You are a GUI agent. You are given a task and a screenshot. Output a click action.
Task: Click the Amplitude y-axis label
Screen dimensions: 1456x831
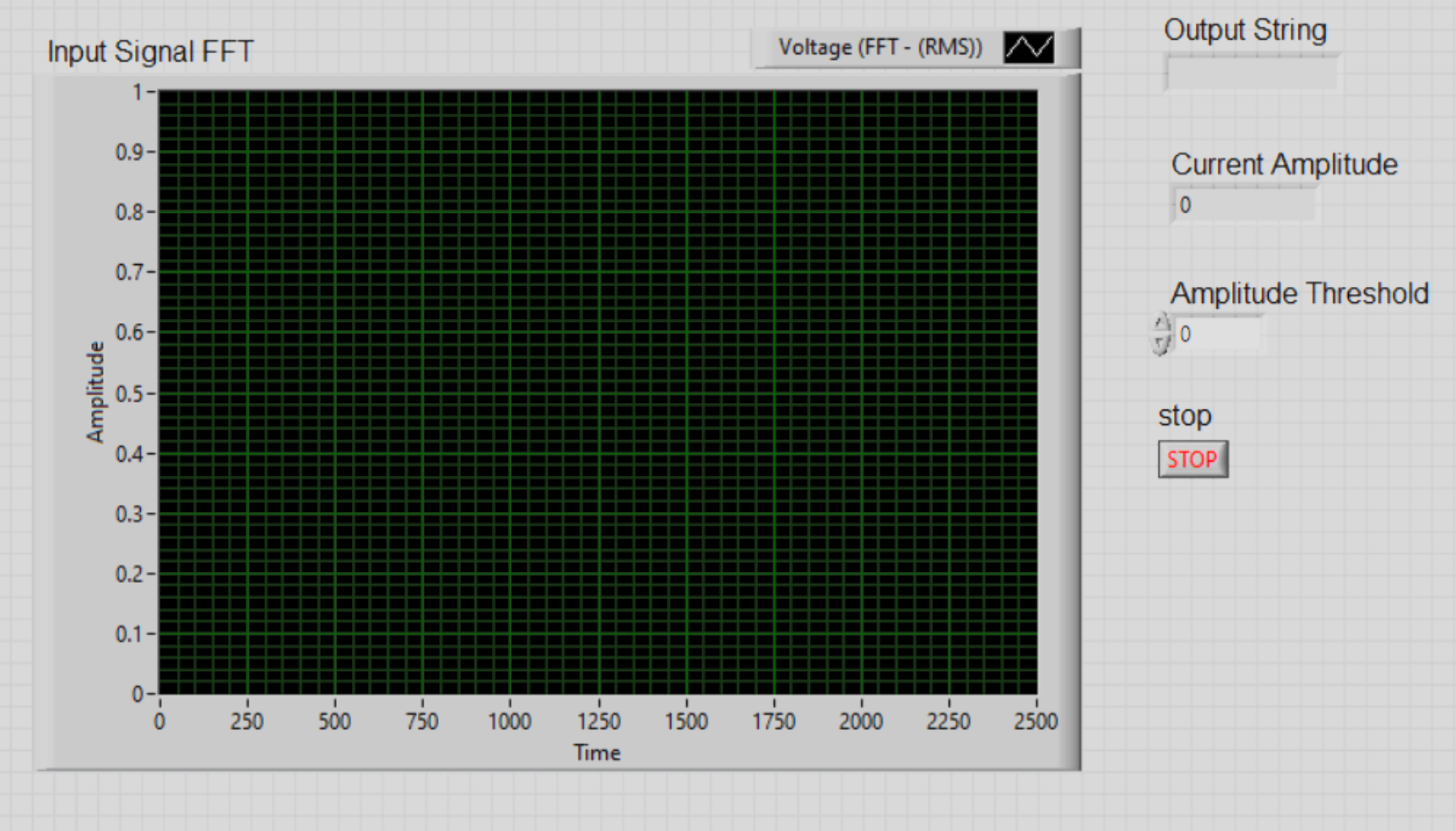coord(95,391)
